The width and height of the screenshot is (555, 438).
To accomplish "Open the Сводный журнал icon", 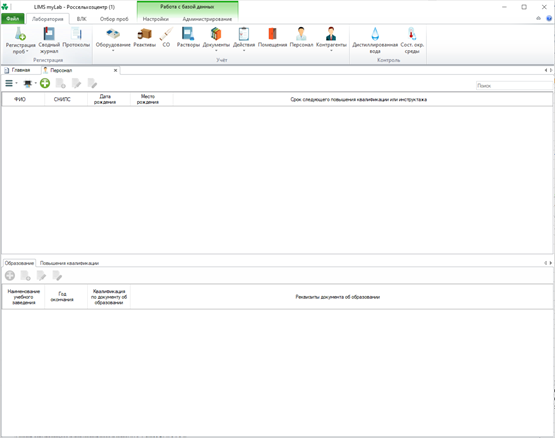I will coord(49,40).
